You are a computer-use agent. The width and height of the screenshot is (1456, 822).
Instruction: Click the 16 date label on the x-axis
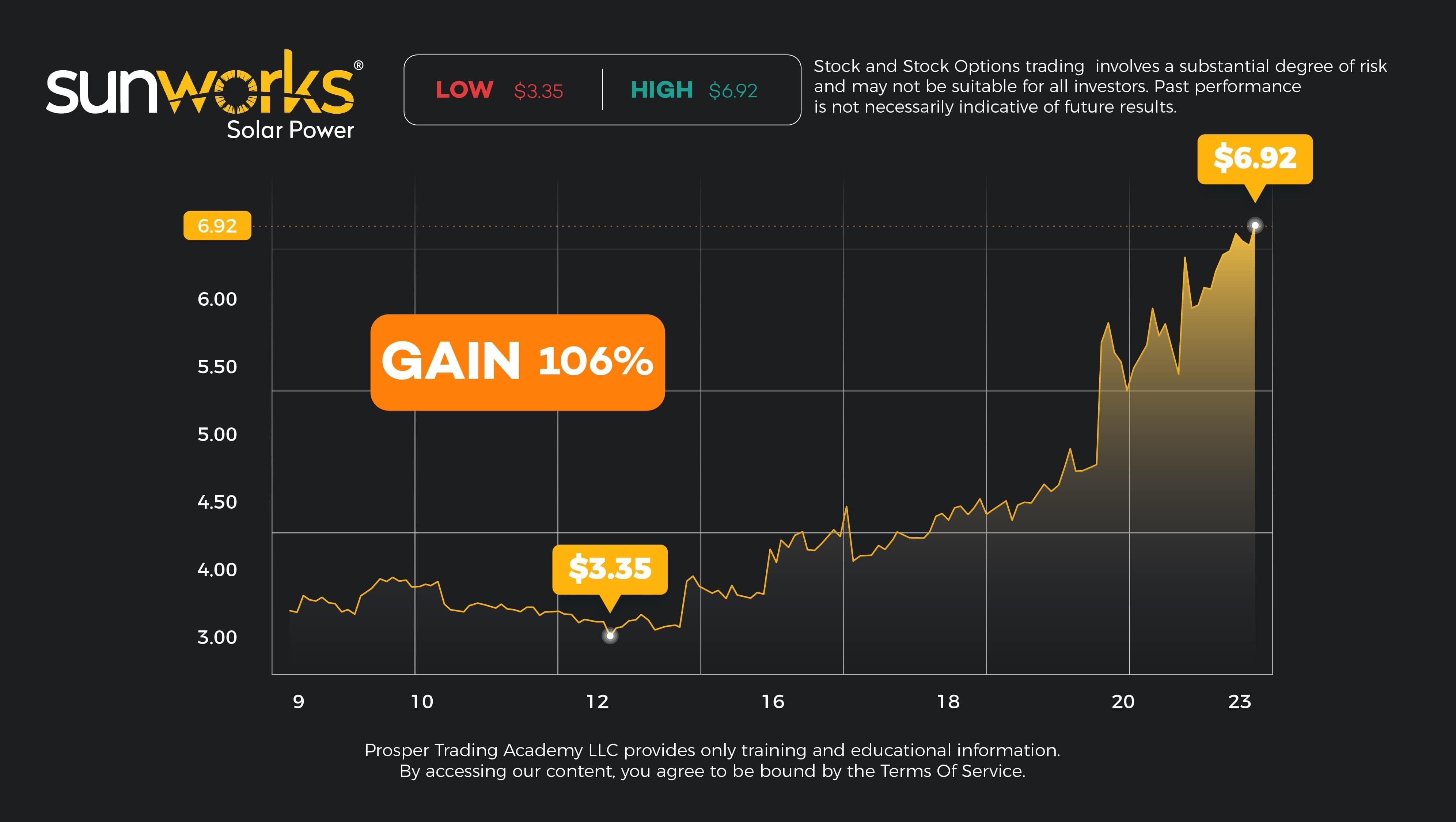[773, 702]
